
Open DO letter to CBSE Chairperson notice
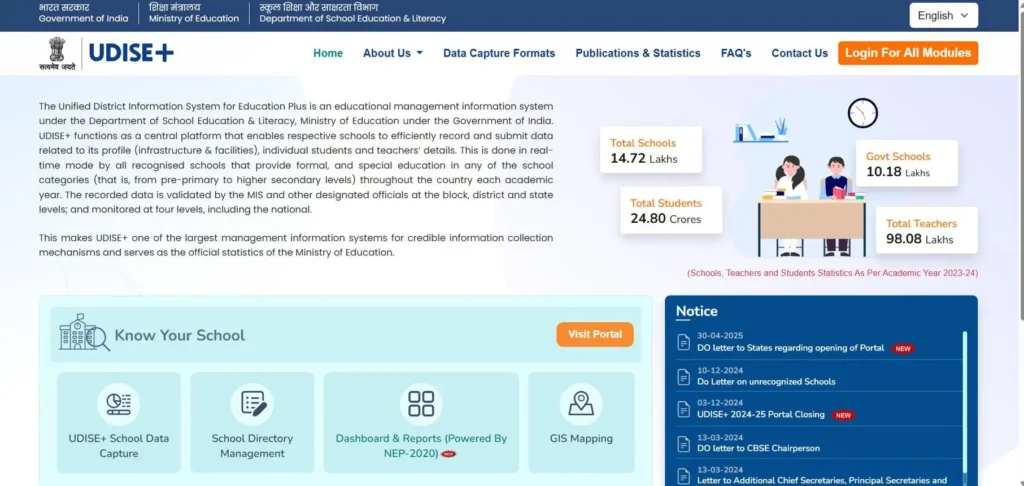point(758,449)
